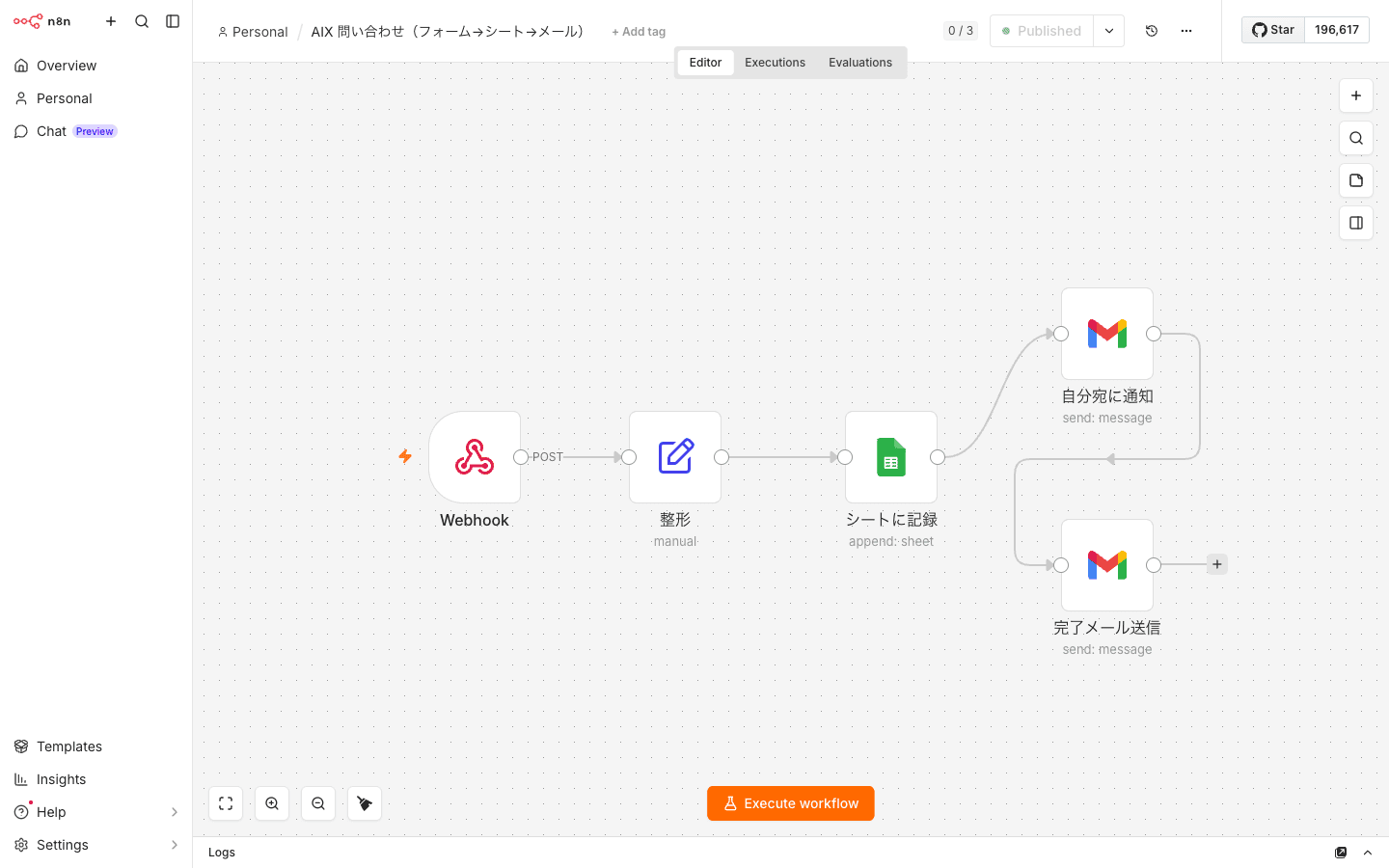Open the Logs panel label
The height and width of the screenshot is (868, 1389).
222,853
